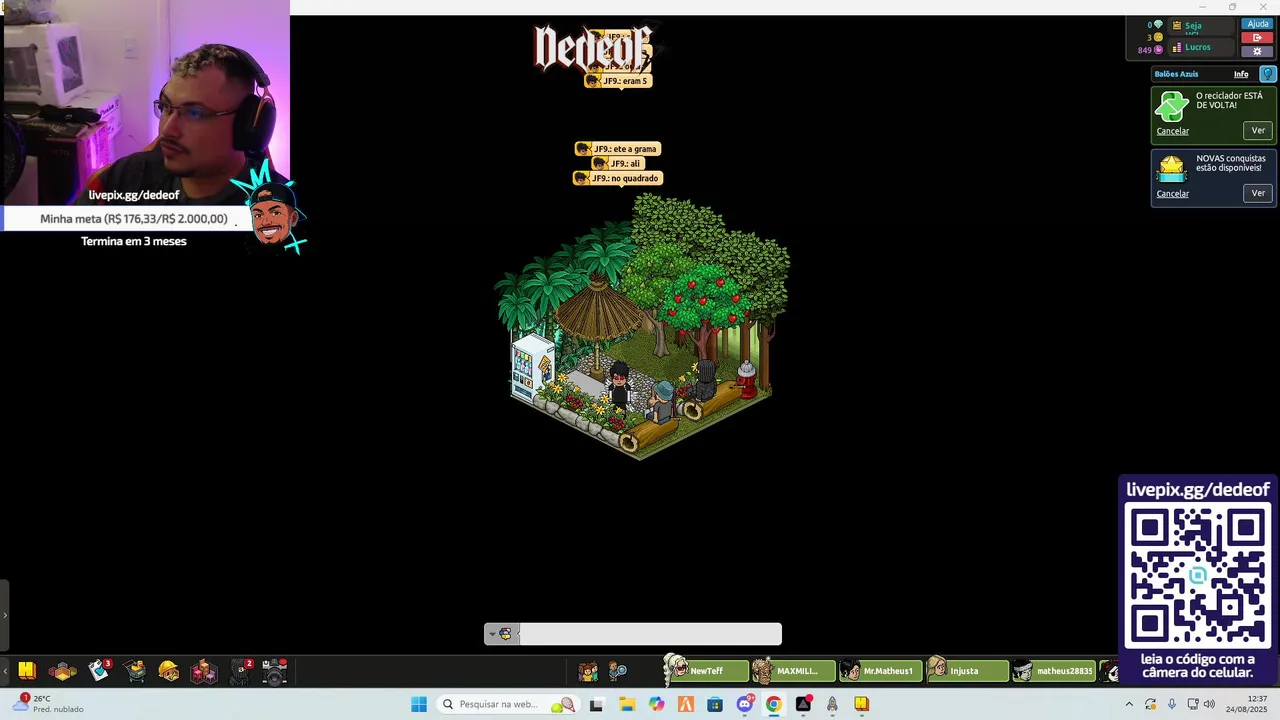Click the microphone tray icon
1280x720 pixels.
coord(1171,704)
